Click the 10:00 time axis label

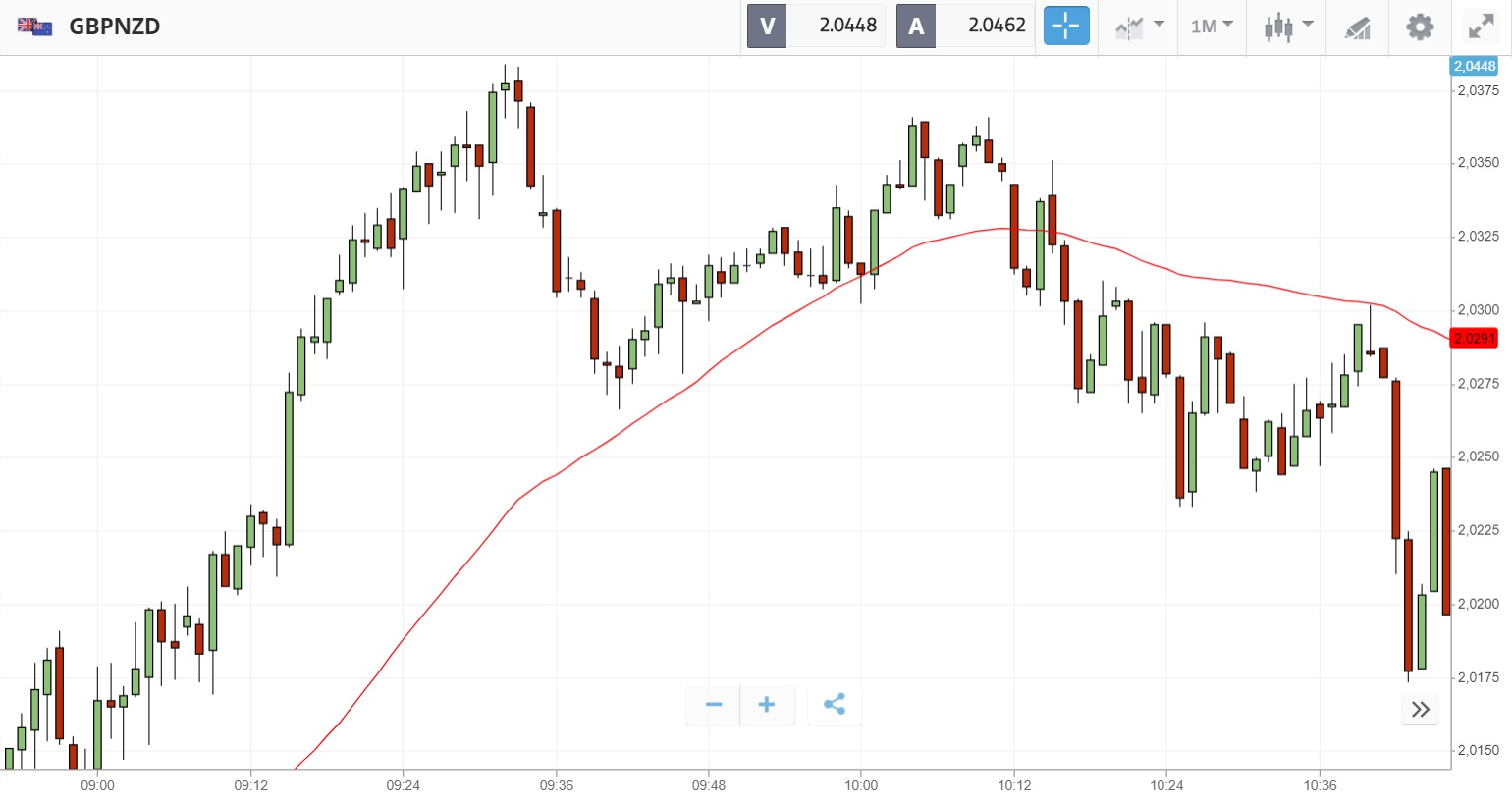click(x=861, y=785)
